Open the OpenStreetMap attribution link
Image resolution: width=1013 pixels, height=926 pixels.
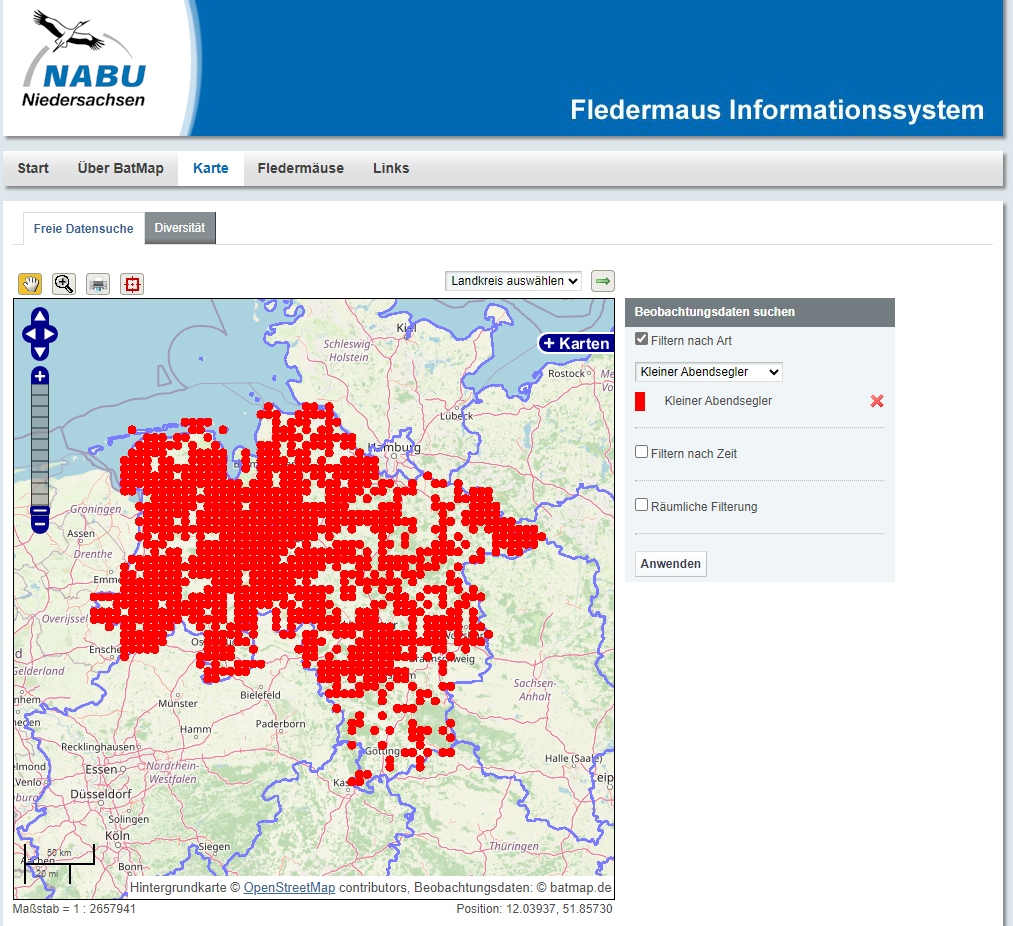pyautogui.click(x=289, y=888)
